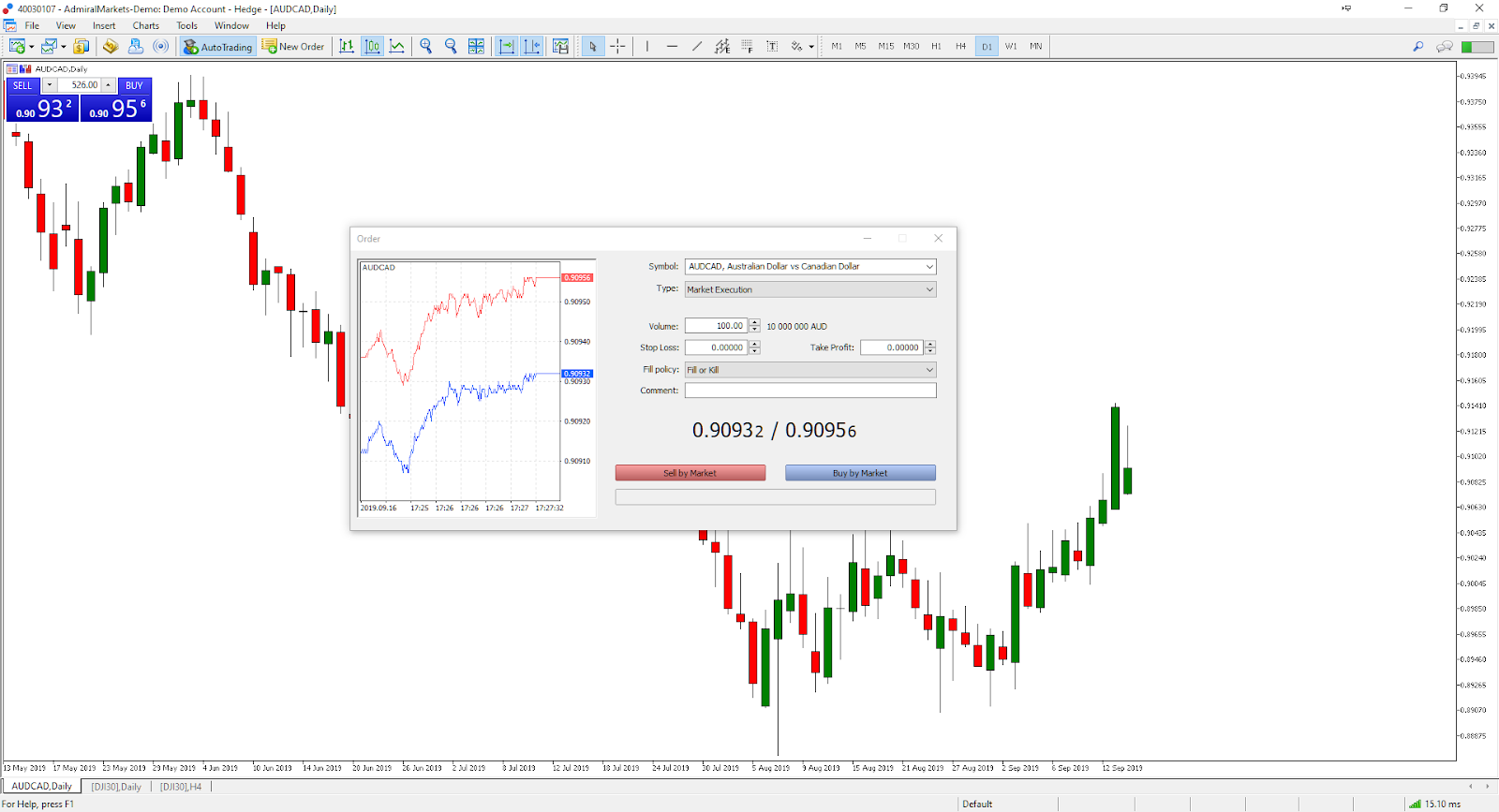
Task: Click the Zoom Out magnifier icon
Action: tap(451, 46)
